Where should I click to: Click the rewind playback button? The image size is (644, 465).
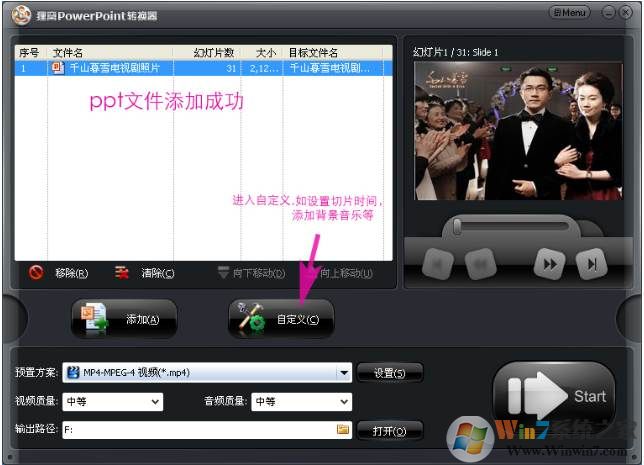coord(481,264)
